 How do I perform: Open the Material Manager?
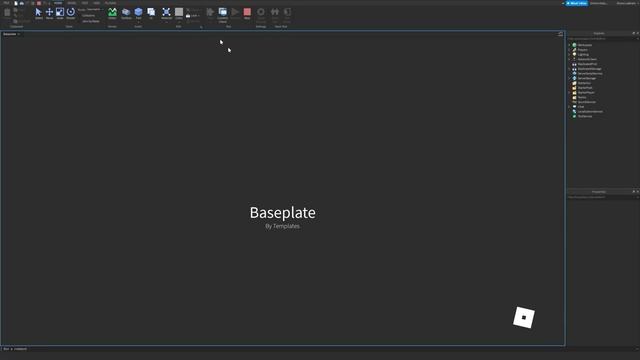(x=167, y=13)
